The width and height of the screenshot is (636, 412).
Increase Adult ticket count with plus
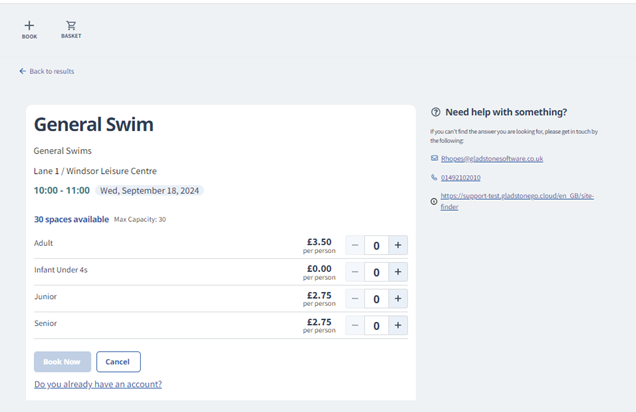pos(398,245)
